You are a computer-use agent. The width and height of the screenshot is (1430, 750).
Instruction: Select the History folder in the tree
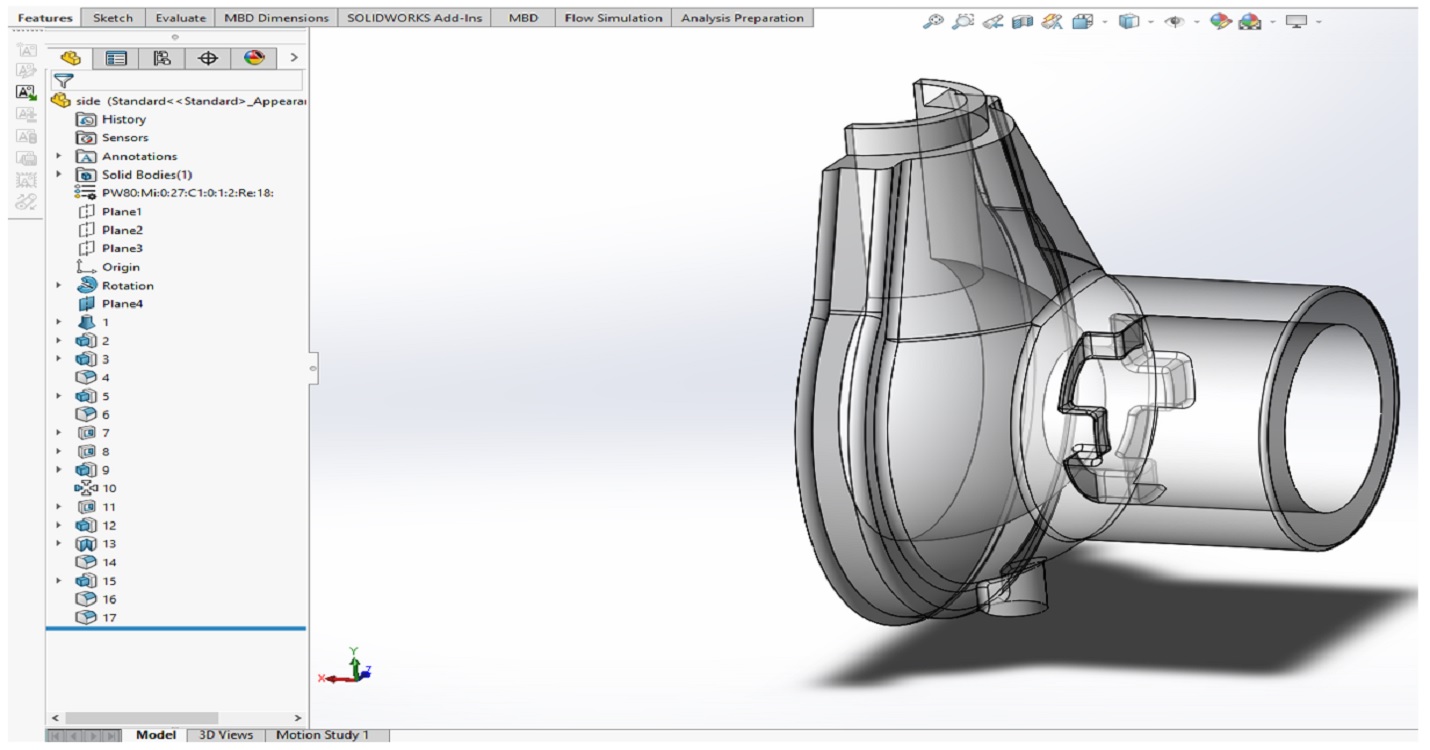pos(112,119)
